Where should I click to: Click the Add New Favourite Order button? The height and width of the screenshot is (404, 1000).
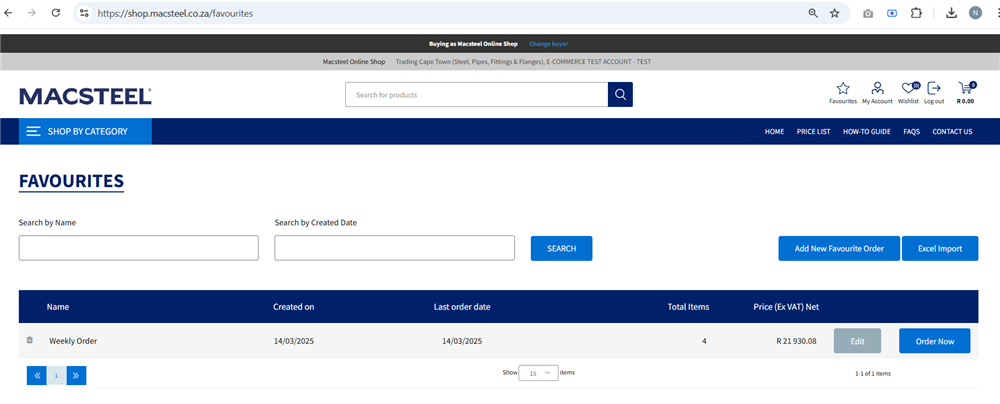pos(839,249)
